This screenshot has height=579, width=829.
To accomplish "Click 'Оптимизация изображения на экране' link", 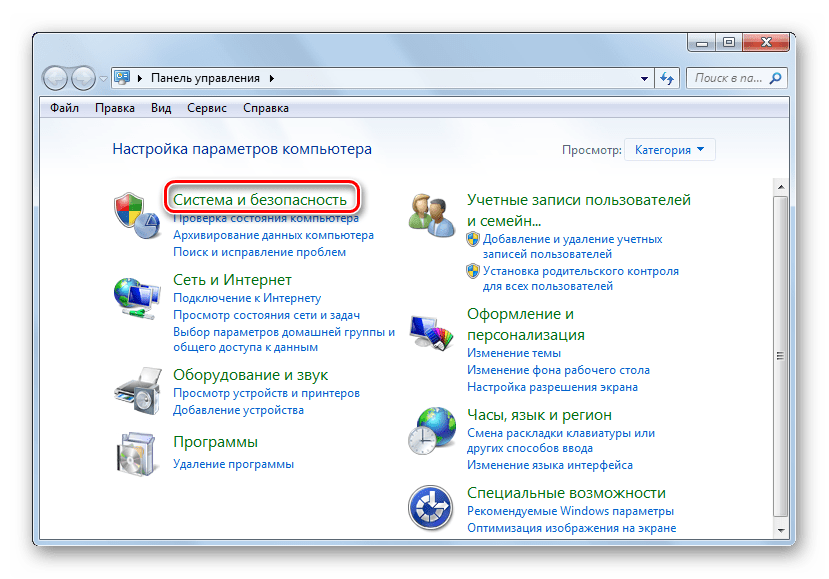I will pos(572,528).
